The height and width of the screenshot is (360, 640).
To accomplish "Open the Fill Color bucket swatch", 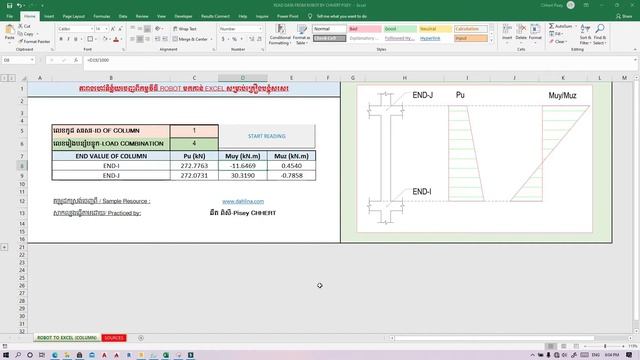I will point(104,39).
